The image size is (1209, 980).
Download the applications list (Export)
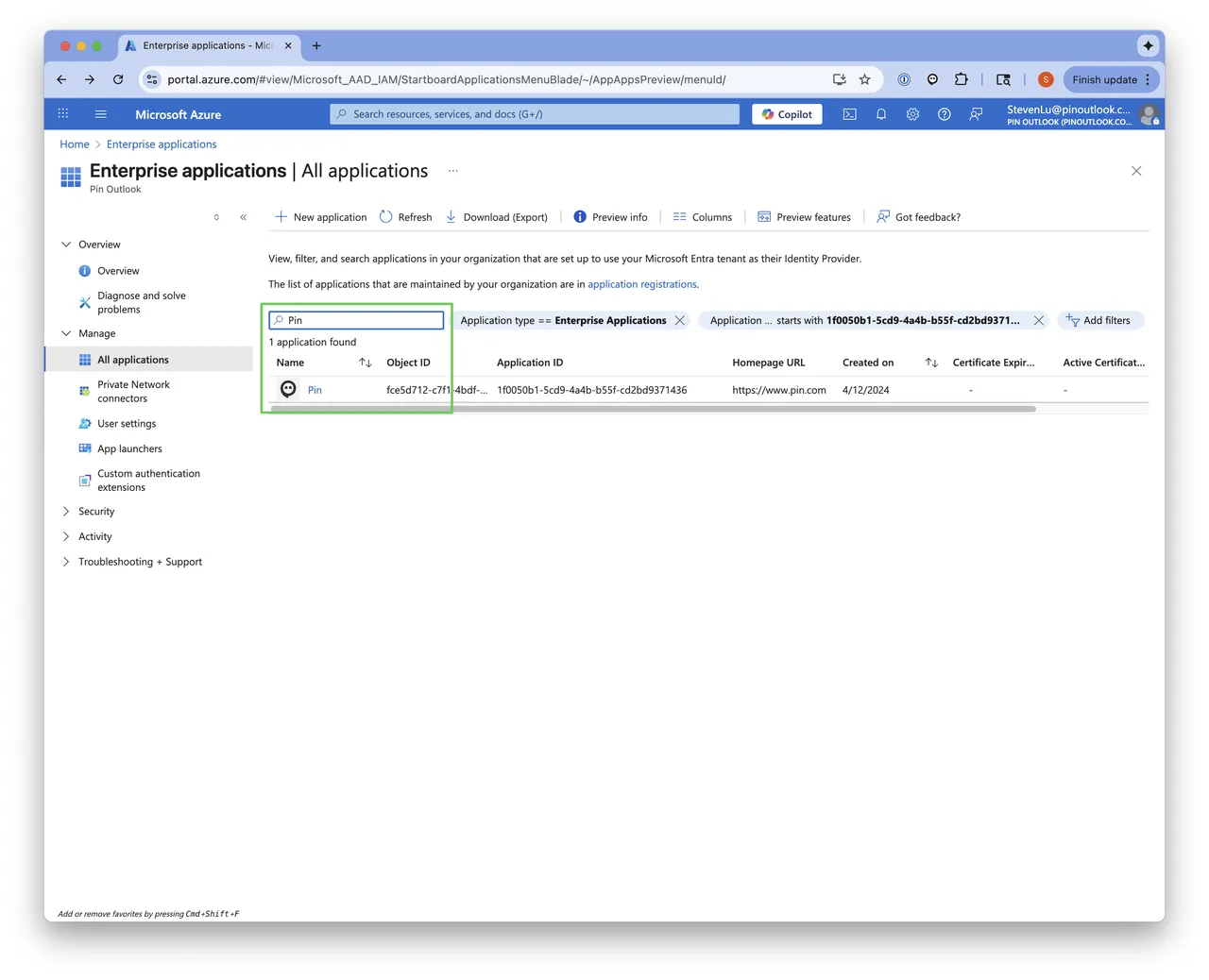point(496,217)
